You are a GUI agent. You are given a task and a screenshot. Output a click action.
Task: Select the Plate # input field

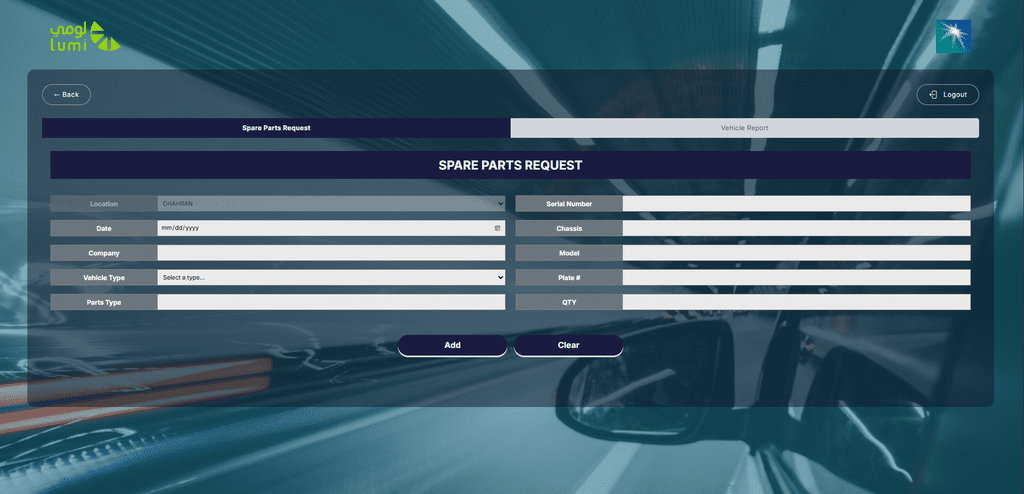pyautogui.click(x=796, y=278)
